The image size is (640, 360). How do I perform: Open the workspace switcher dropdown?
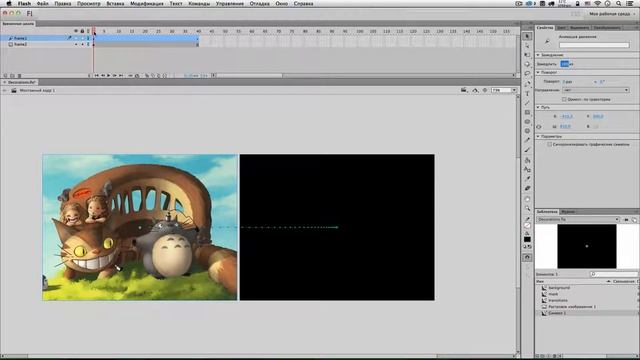click(x=611, y=14)
